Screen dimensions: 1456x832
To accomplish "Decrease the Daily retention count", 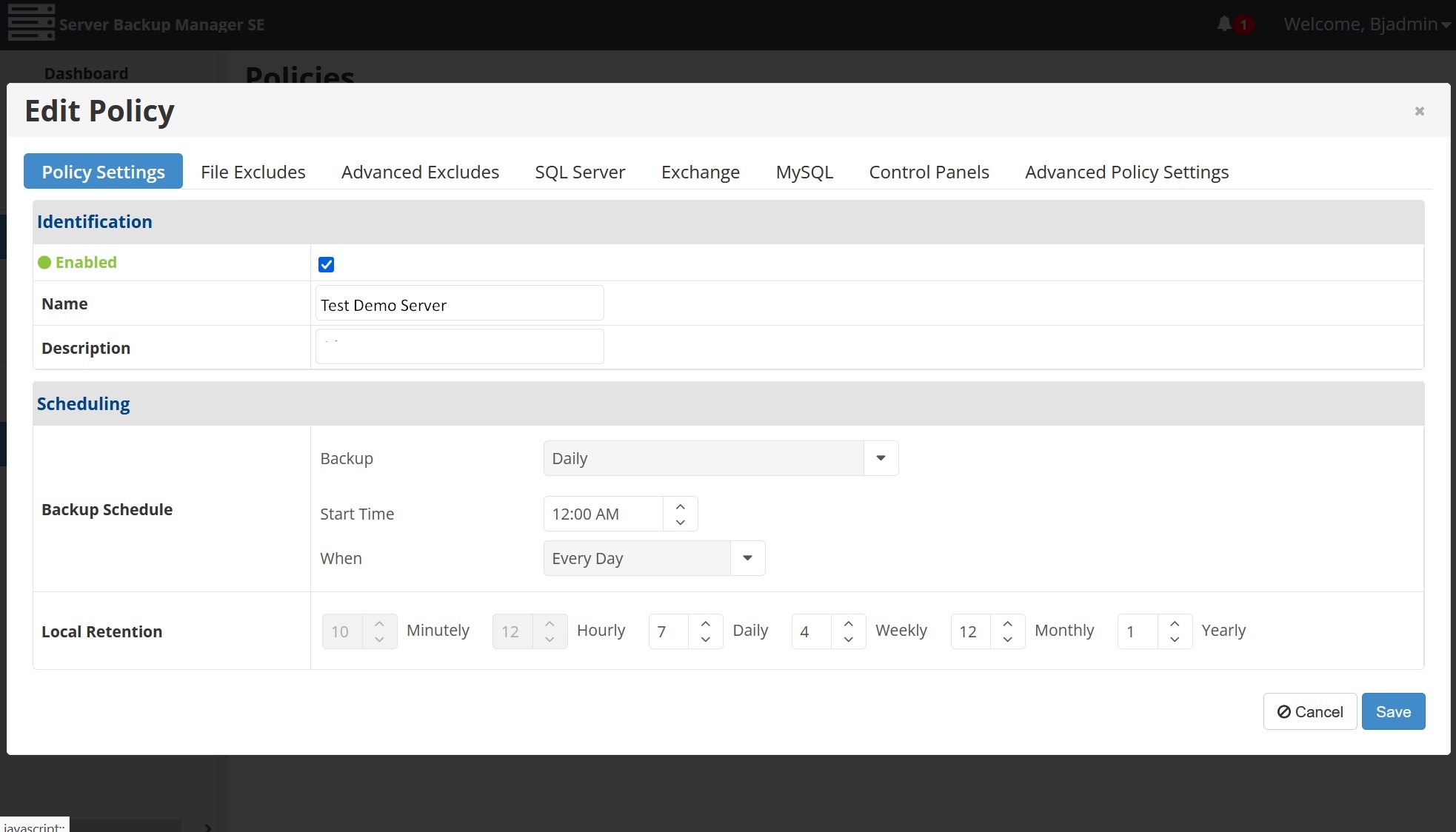I will (706, 640).
